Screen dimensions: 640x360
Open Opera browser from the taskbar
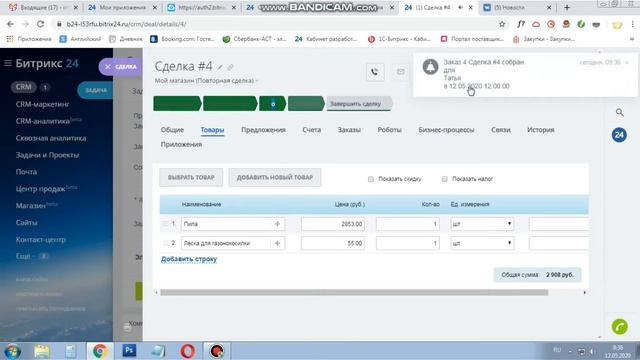[187, 351]
